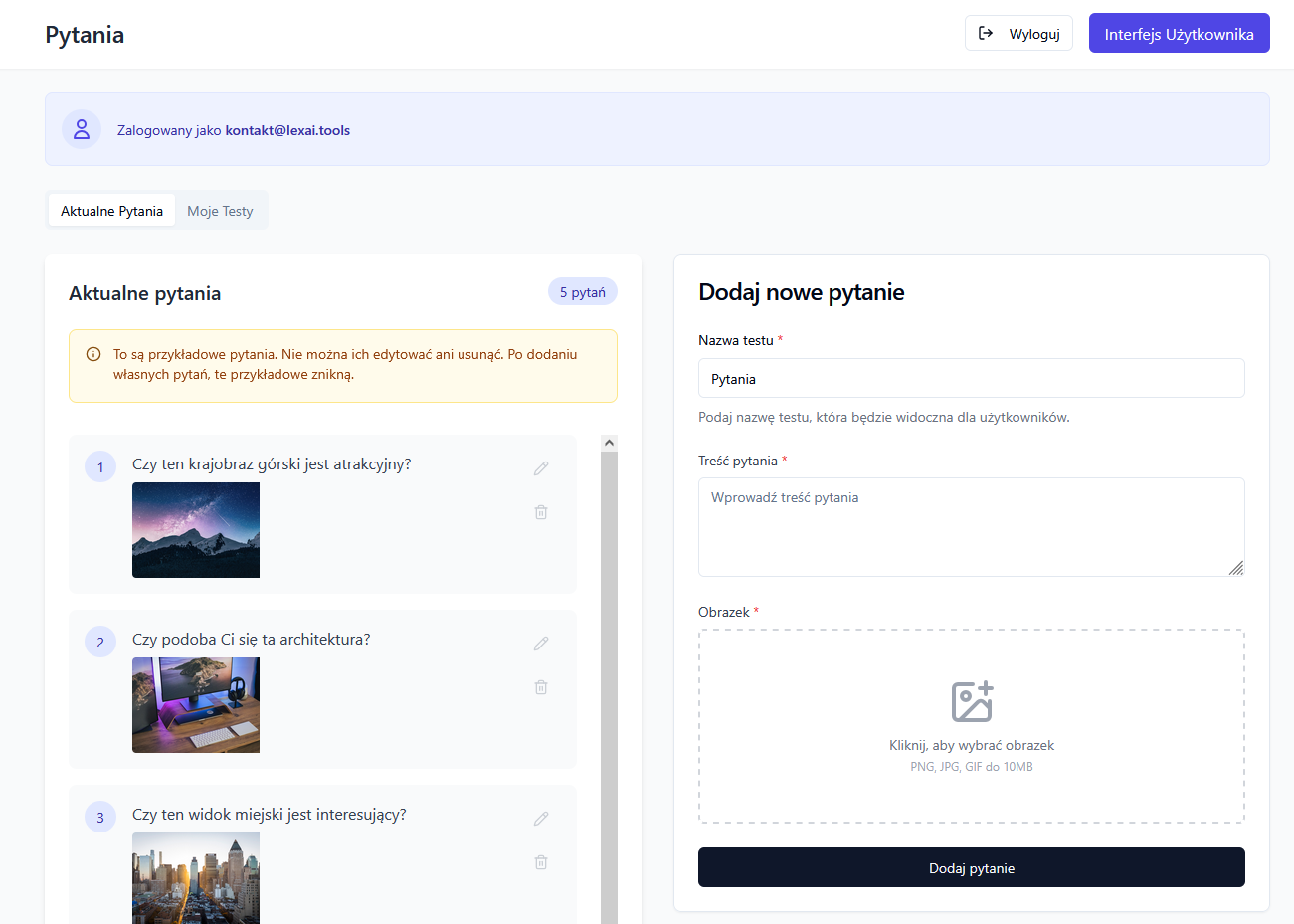This screenshot has width=1294, height=924.
Task: Open Interfejs Użytkownika
Action: pyautogui.click(x=1179, y=34)
